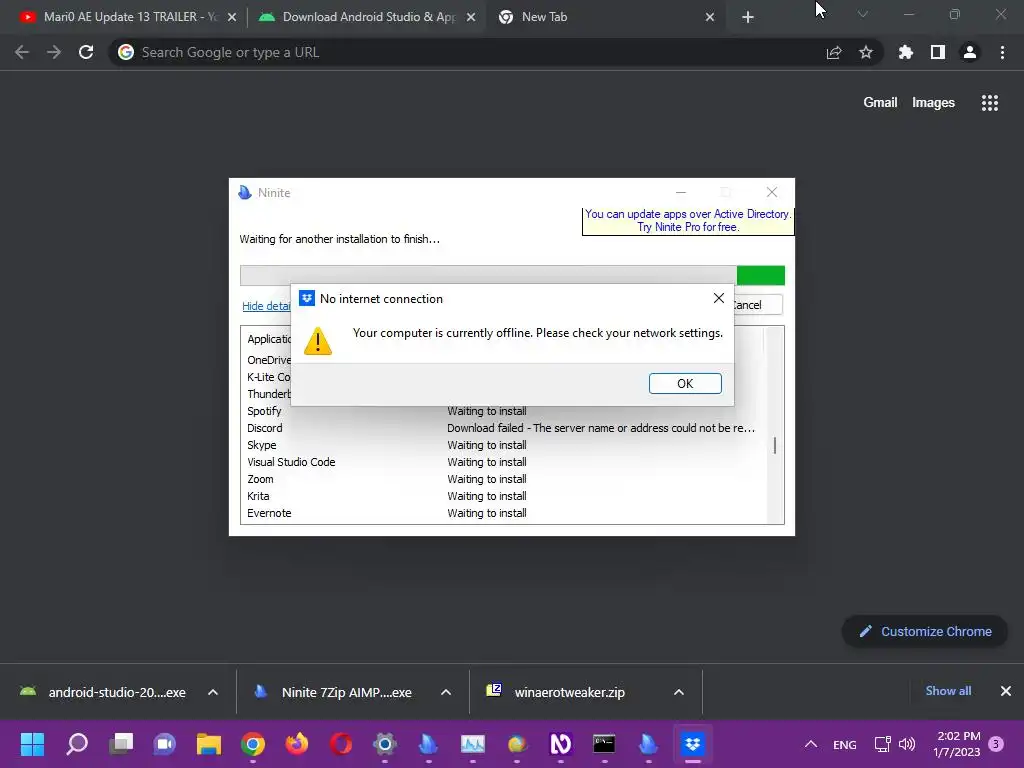Open a new browser tab with plus button
This screenshot has width=1024, height=768.
pos(748,18)
